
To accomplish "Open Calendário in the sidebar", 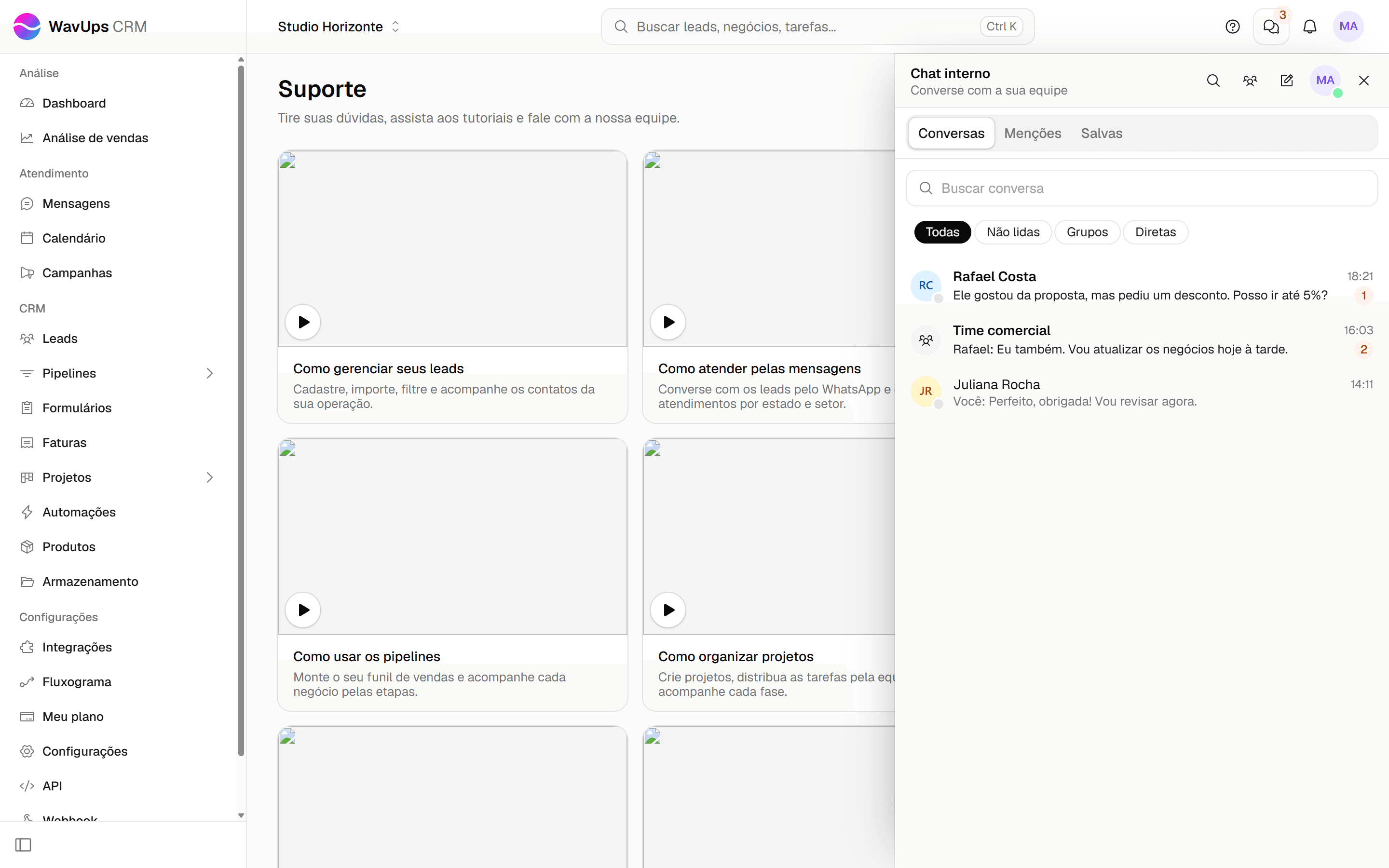I will click(x=119, y=238).
